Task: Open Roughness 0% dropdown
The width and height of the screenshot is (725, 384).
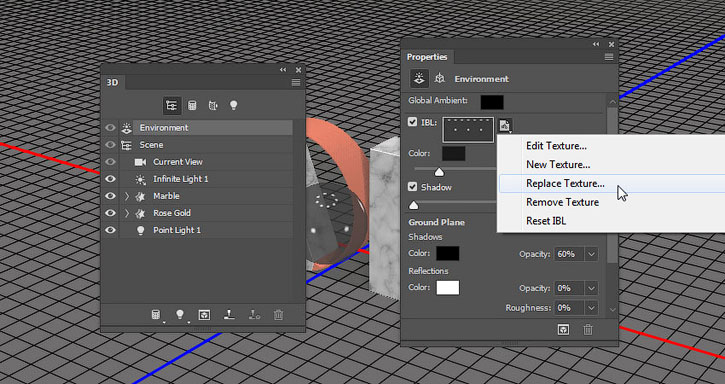Action: [591, 308]
